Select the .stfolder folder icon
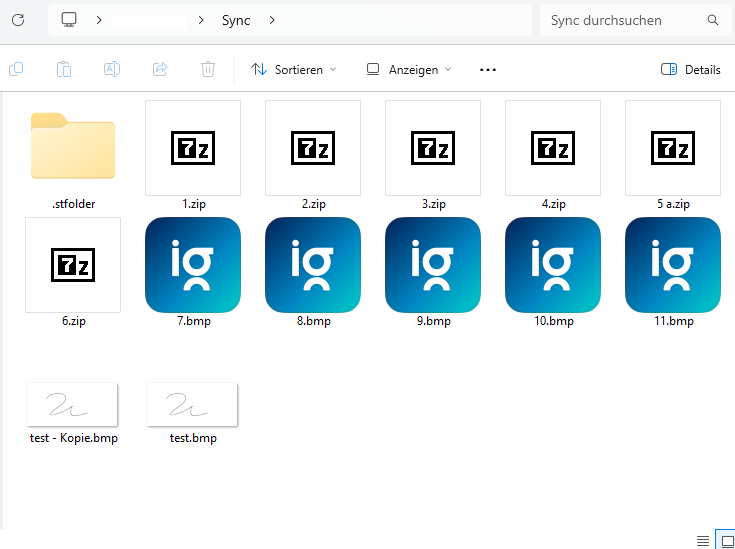Image resolution: width=735 pixels, height=549 pixels. 73,146
